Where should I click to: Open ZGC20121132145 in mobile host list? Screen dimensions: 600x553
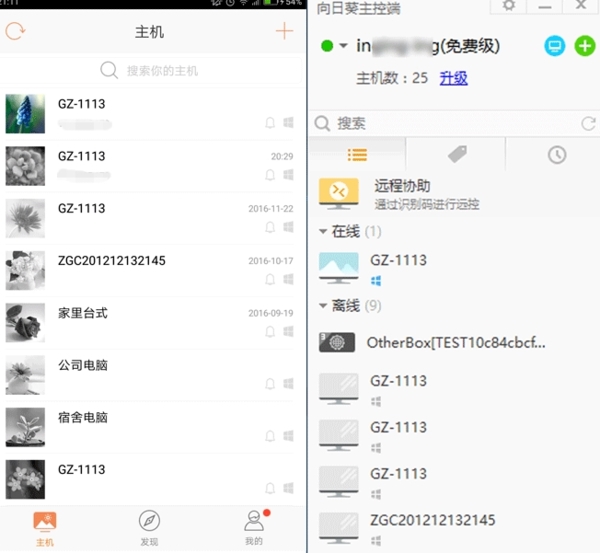pyautogui.click(x=149, y=271)
